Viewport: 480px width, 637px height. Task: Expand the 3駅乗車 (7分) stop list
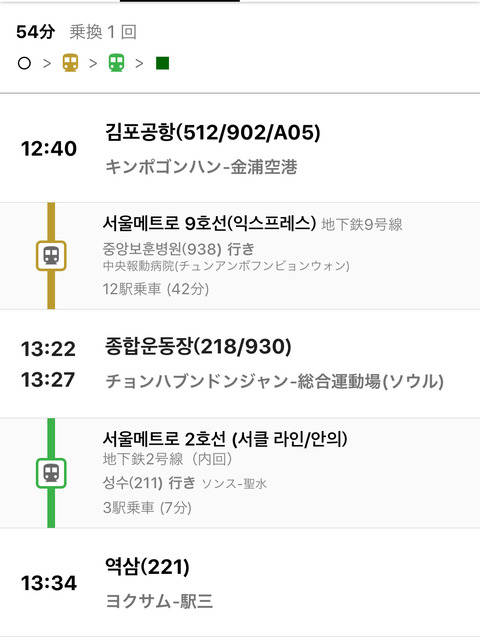[x=147, y=508]
